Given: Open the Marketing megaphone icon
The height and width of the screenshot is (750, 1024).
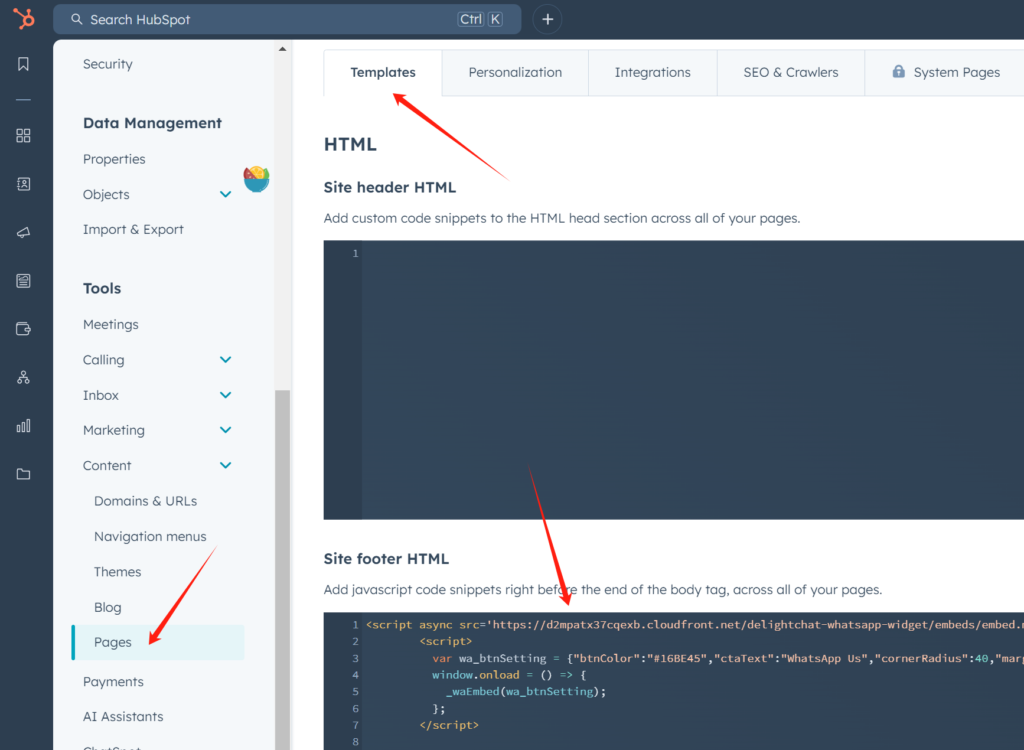Looking at the screenshot, I should (23, 232).
